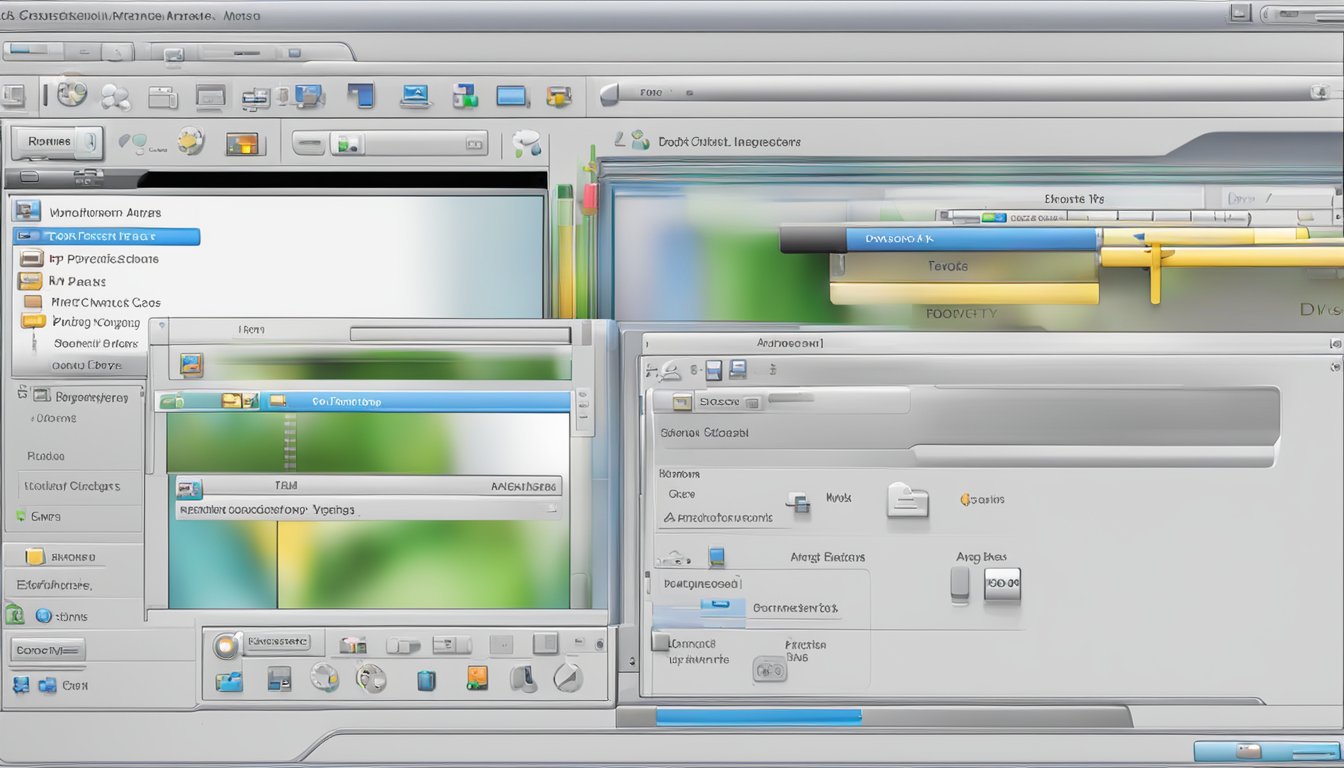The image size is (1344, 768).
Task: Select RN Paars in the left list
Action: pos(78,281)
